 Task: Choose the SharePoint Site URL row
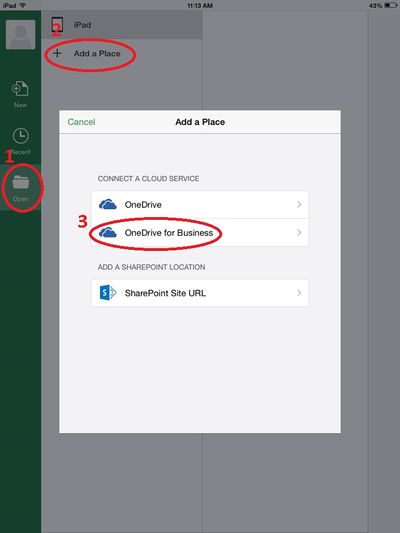pos(200,293)
